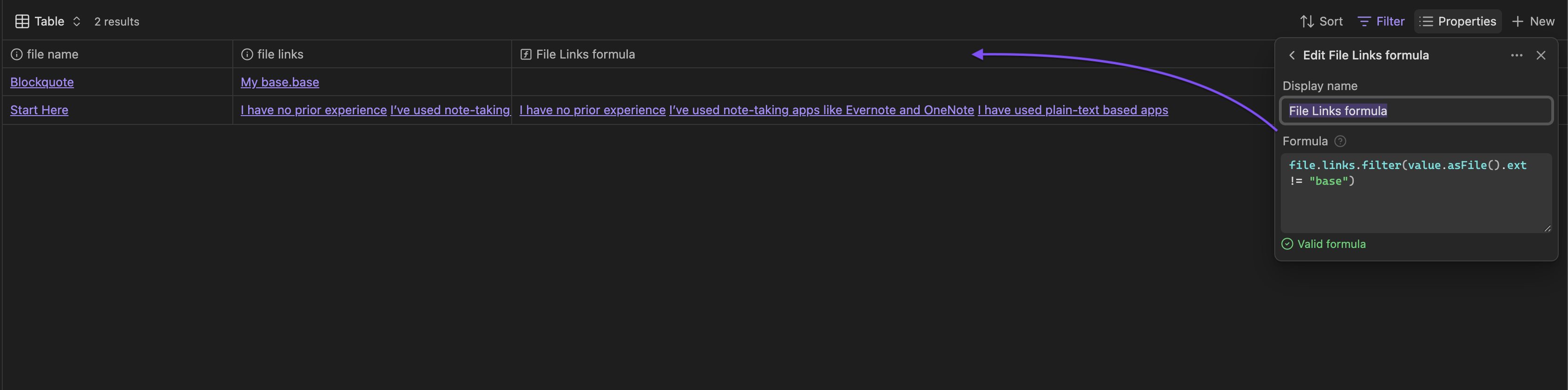This screenshot has height=390, width=1568.
Task: Open the three-dots more options menu
Action: pos(1516,55)
